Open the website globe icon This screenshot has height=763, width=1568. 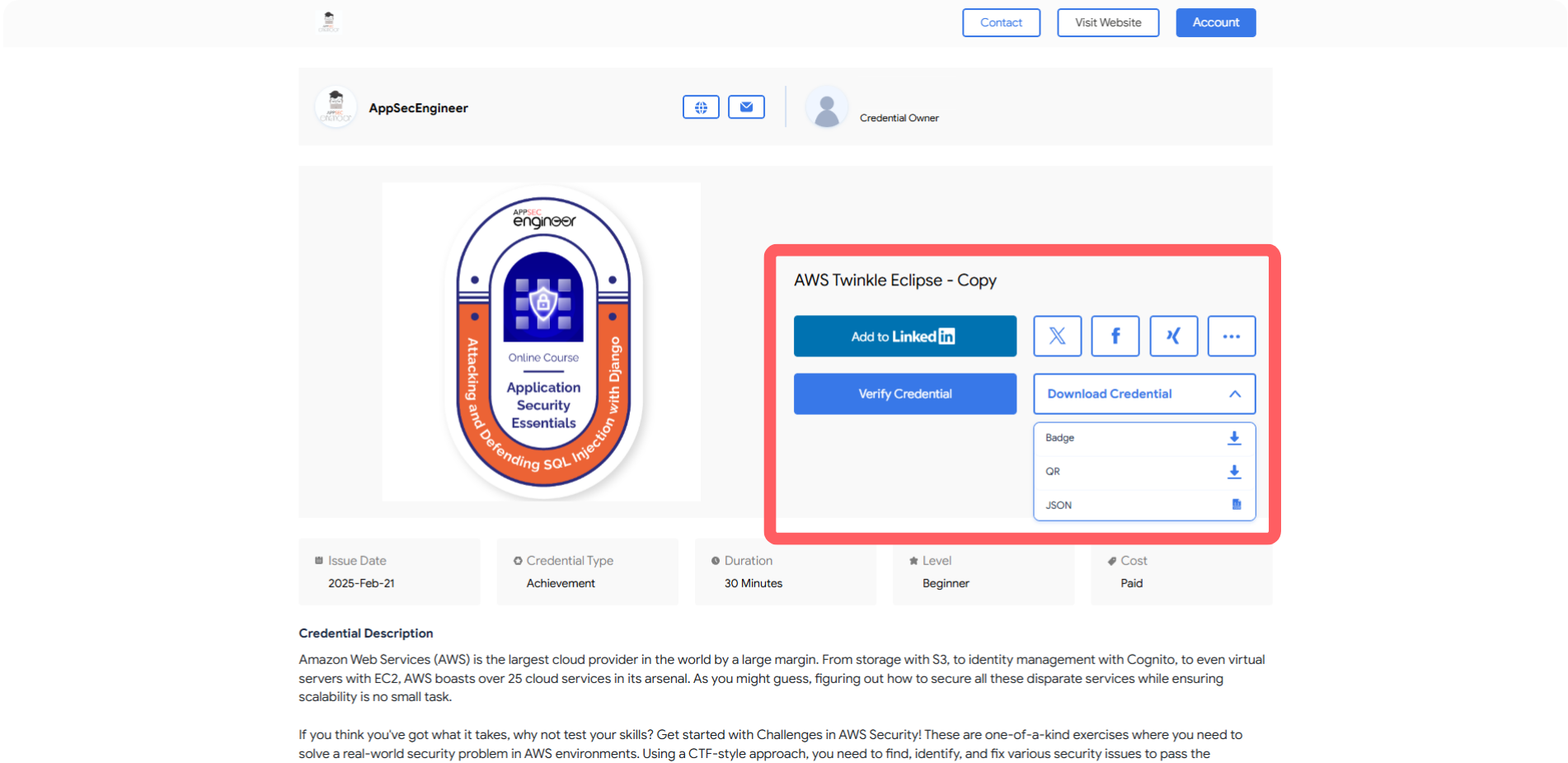(x=700, y=106)
